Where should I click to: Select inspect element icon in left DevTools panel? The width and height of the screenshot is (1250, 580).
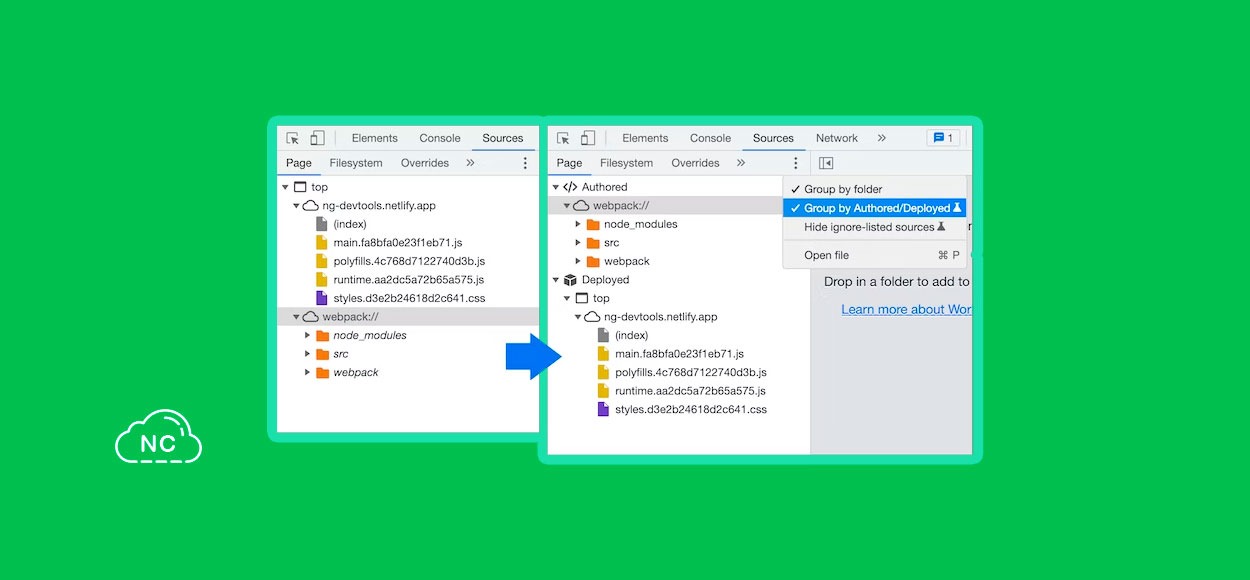(293, 139)
